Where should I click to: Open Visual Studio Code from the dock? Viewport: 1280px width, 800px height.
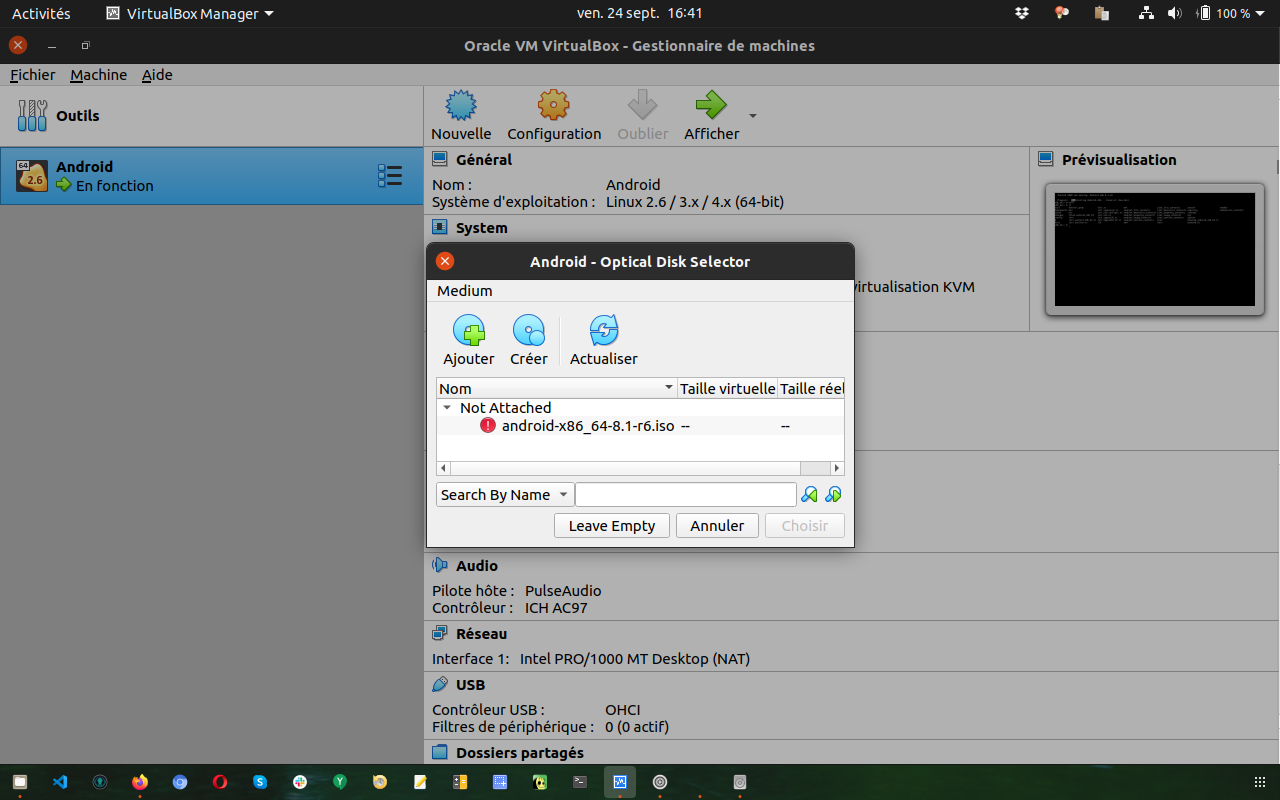(x=60, y=782)
